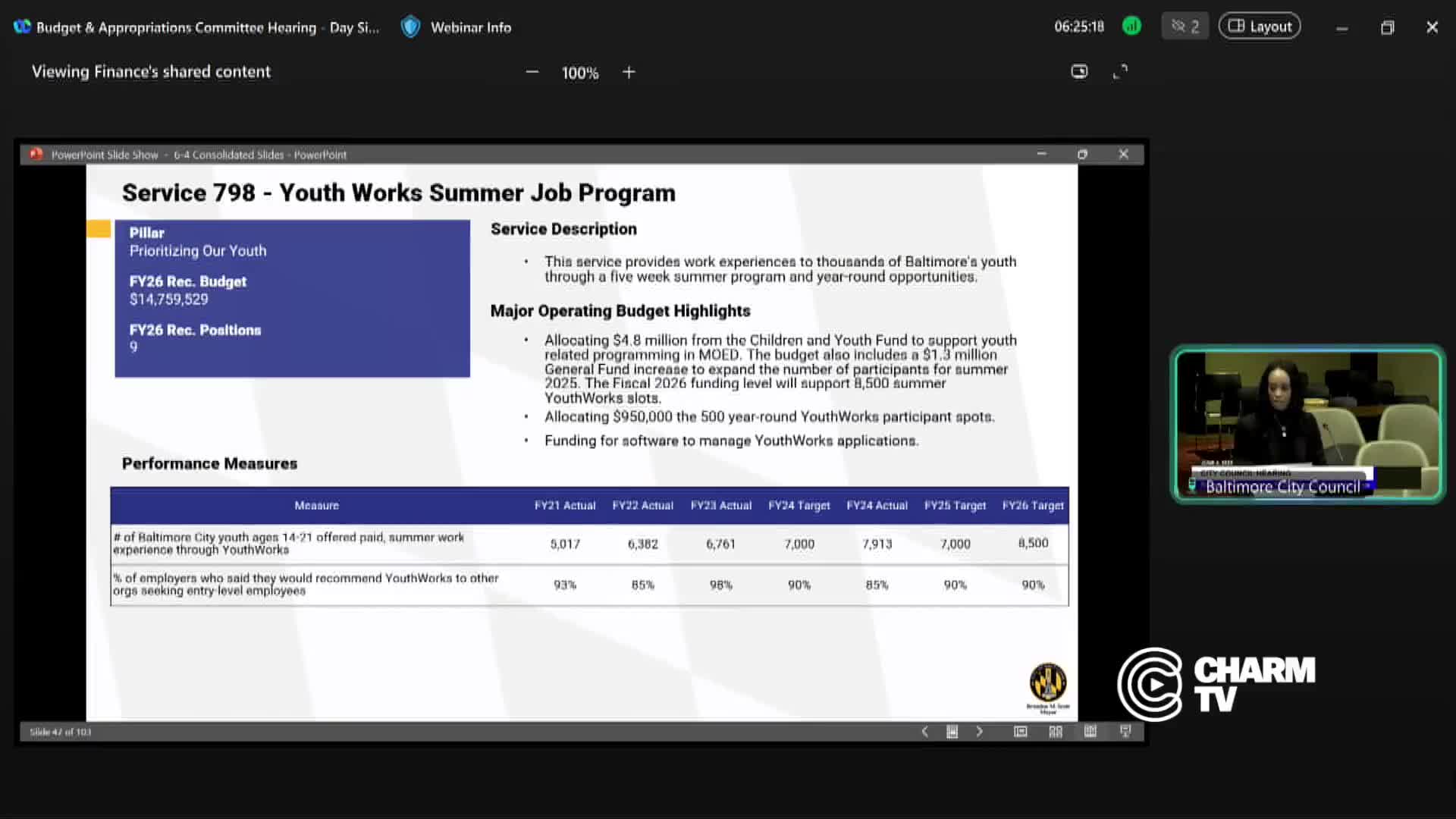Advance to the next PowerPoint slide
1456x819 pixels.
[979, 731]
